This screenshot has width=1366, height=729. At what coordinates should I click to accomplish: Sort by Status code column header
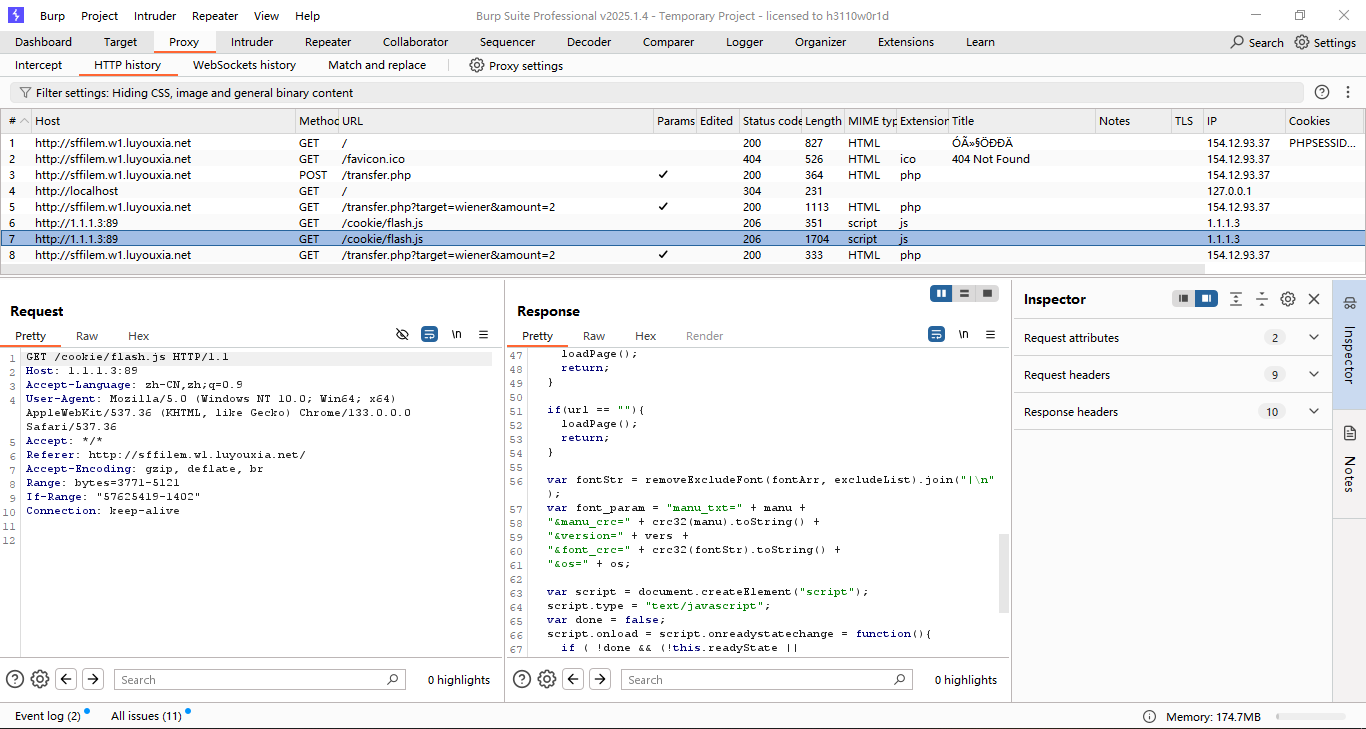point(771,121)
